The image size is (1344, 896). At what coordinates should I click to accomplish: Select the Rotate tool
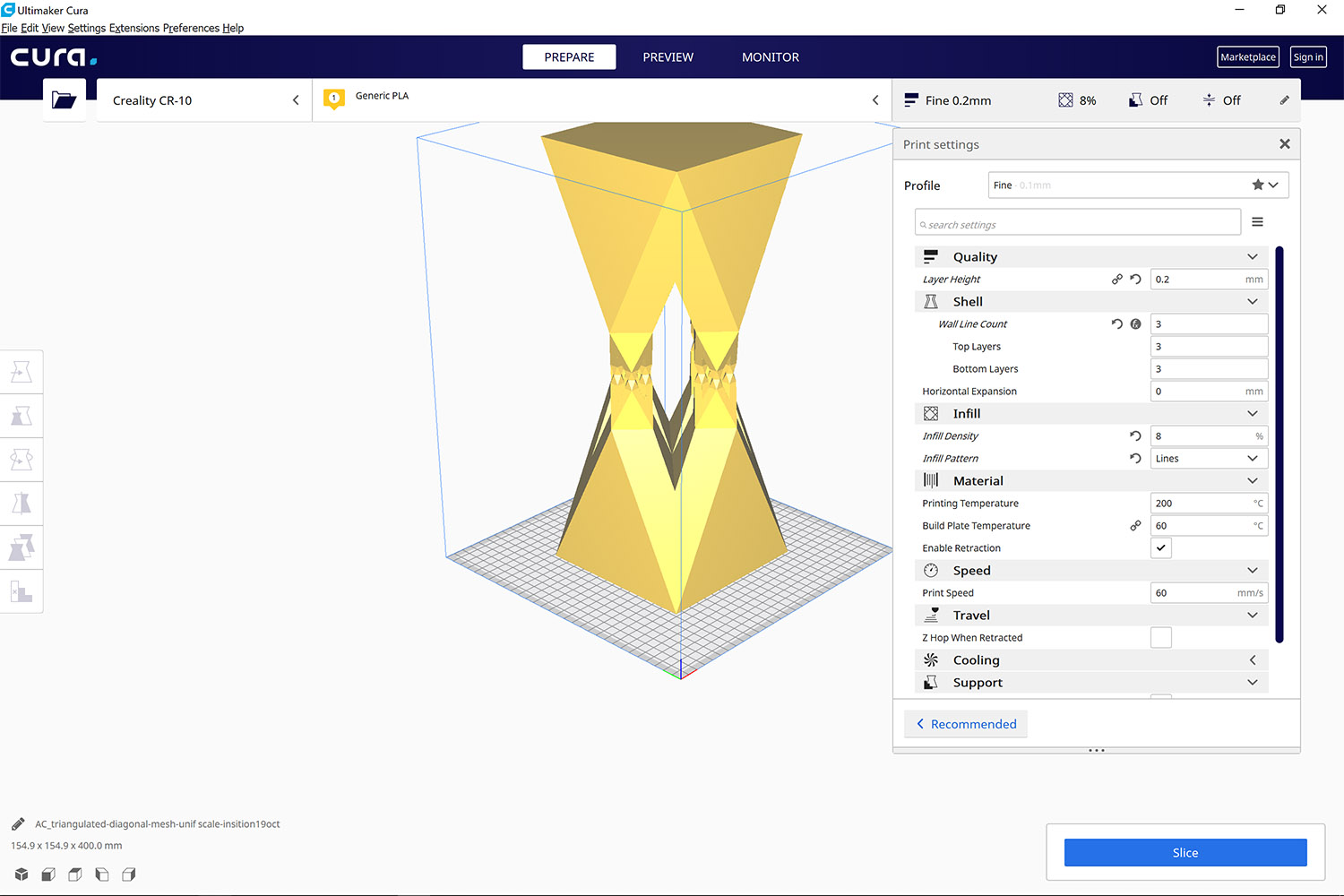pyautogui.click(x=22, y=459)
